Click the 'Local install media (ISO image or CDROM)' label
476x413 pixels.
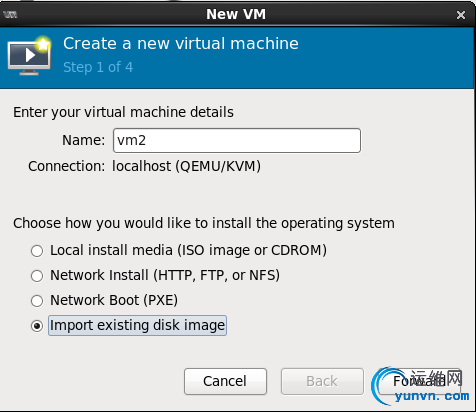coord(188,250)
